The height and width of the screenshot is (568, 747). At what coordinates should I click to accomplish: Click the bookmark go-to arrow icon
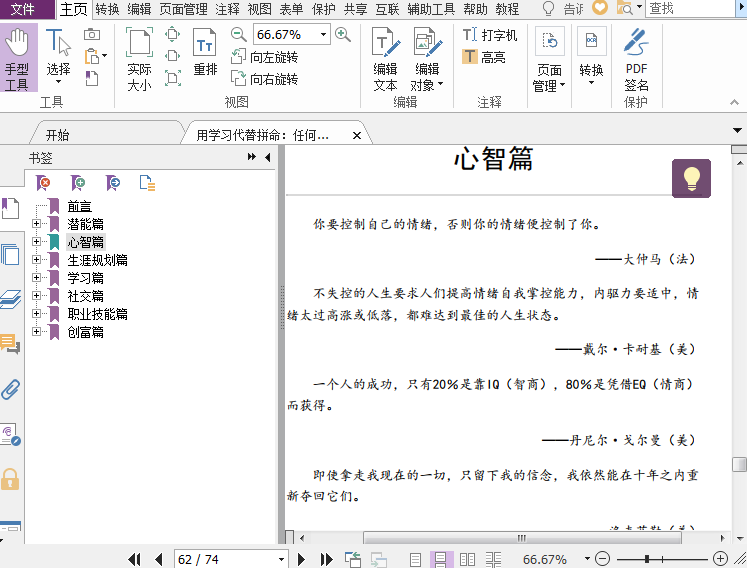coord(113,183)
